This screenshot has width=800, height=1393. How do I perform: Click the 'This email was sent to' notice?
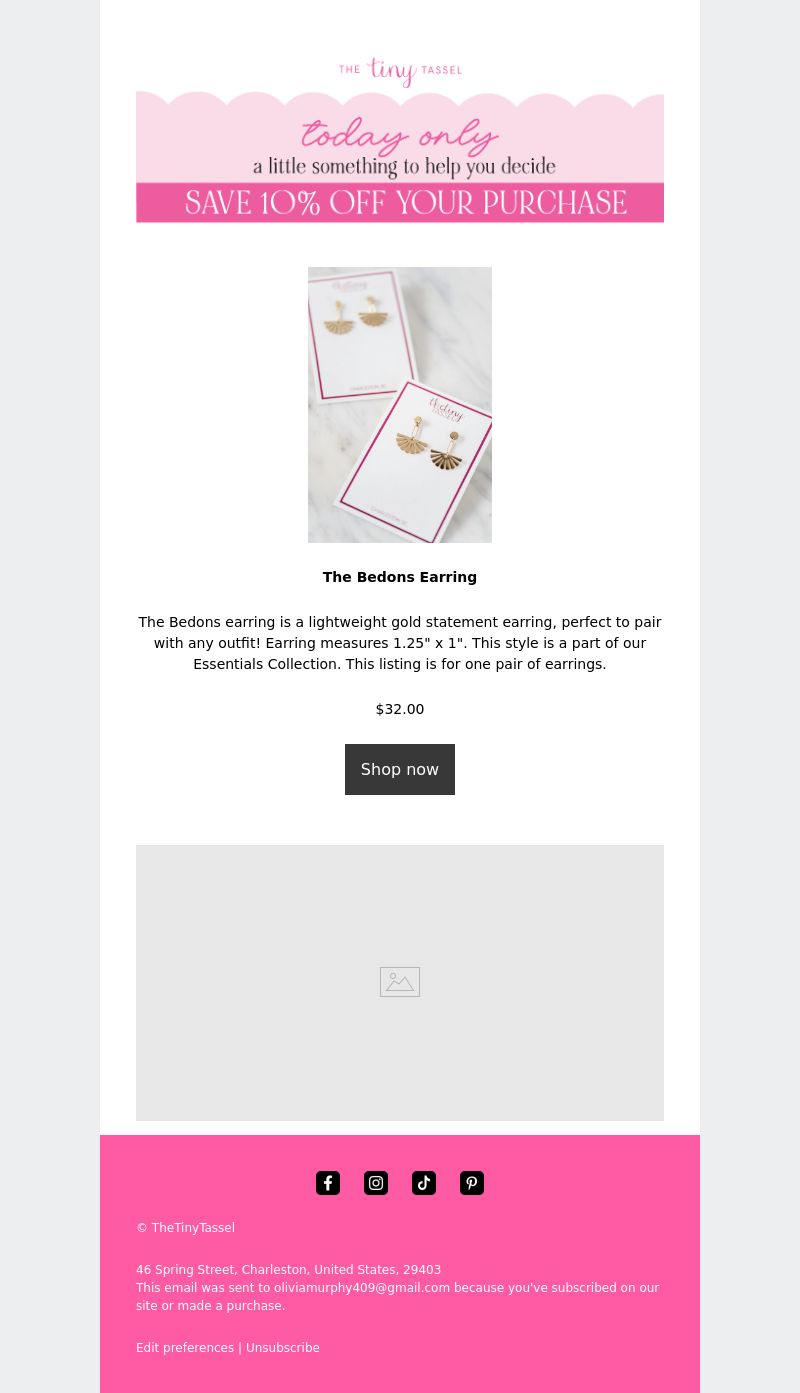[x=203, y=1288]
